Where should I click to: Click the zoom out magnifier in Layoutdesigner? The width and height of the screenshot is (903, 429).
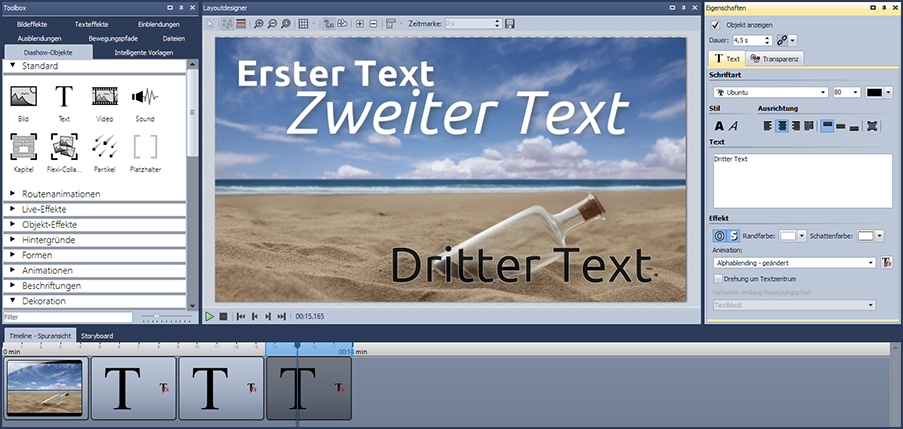point(272,24)
